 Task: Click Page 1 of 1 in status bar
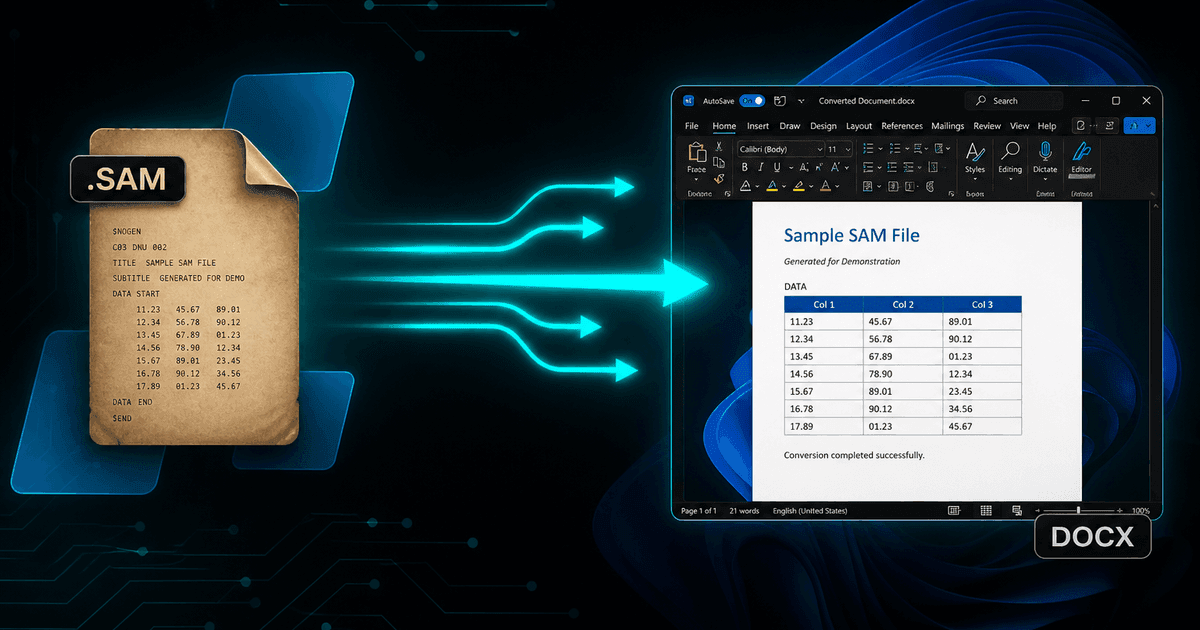[699, 511]
